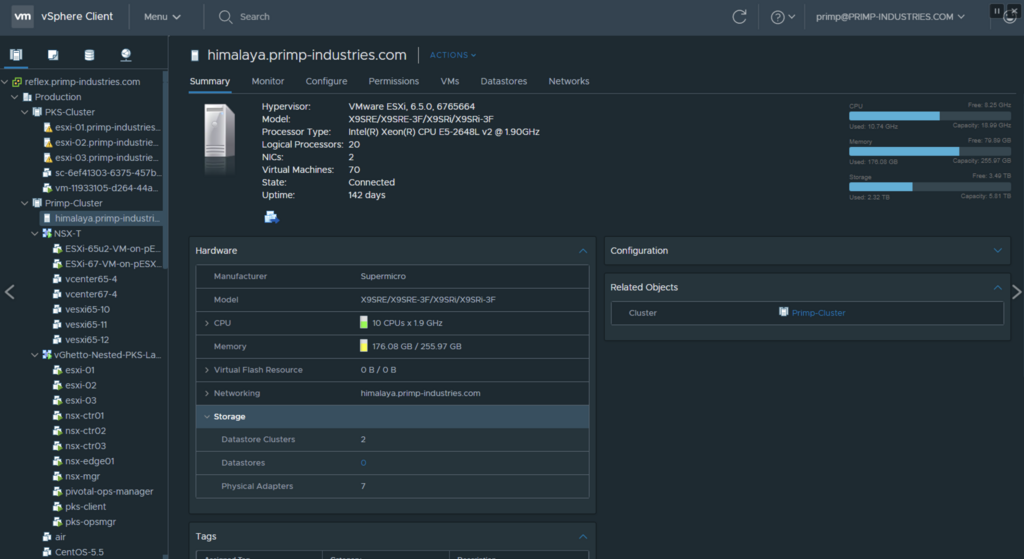
Task: Collapse the Tags panel
Action: (x=583, y=537)
